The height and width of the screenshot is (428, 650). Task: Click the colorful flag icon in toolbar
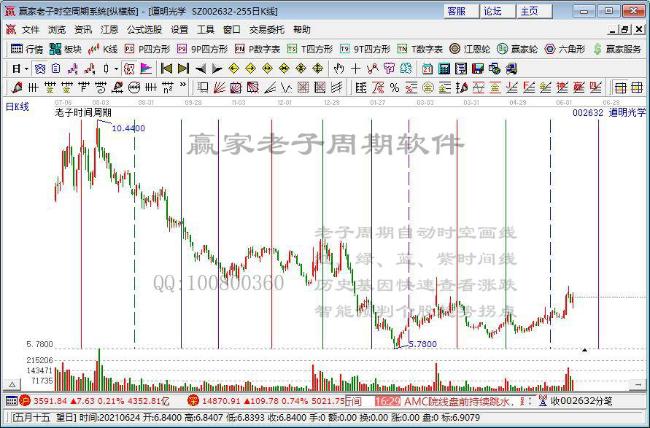point(146,69)
